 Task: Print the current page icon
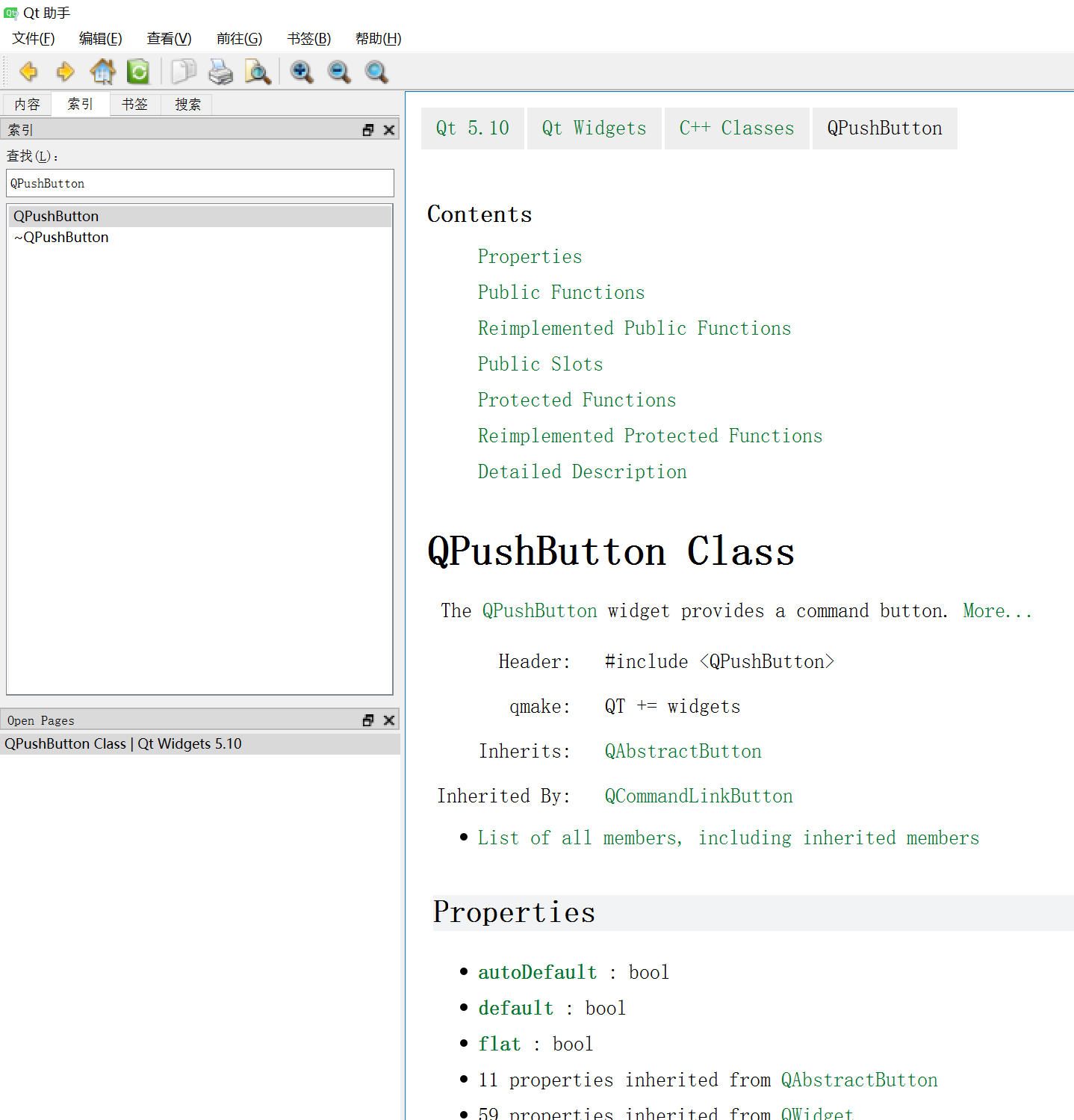(x=220, y=72)
